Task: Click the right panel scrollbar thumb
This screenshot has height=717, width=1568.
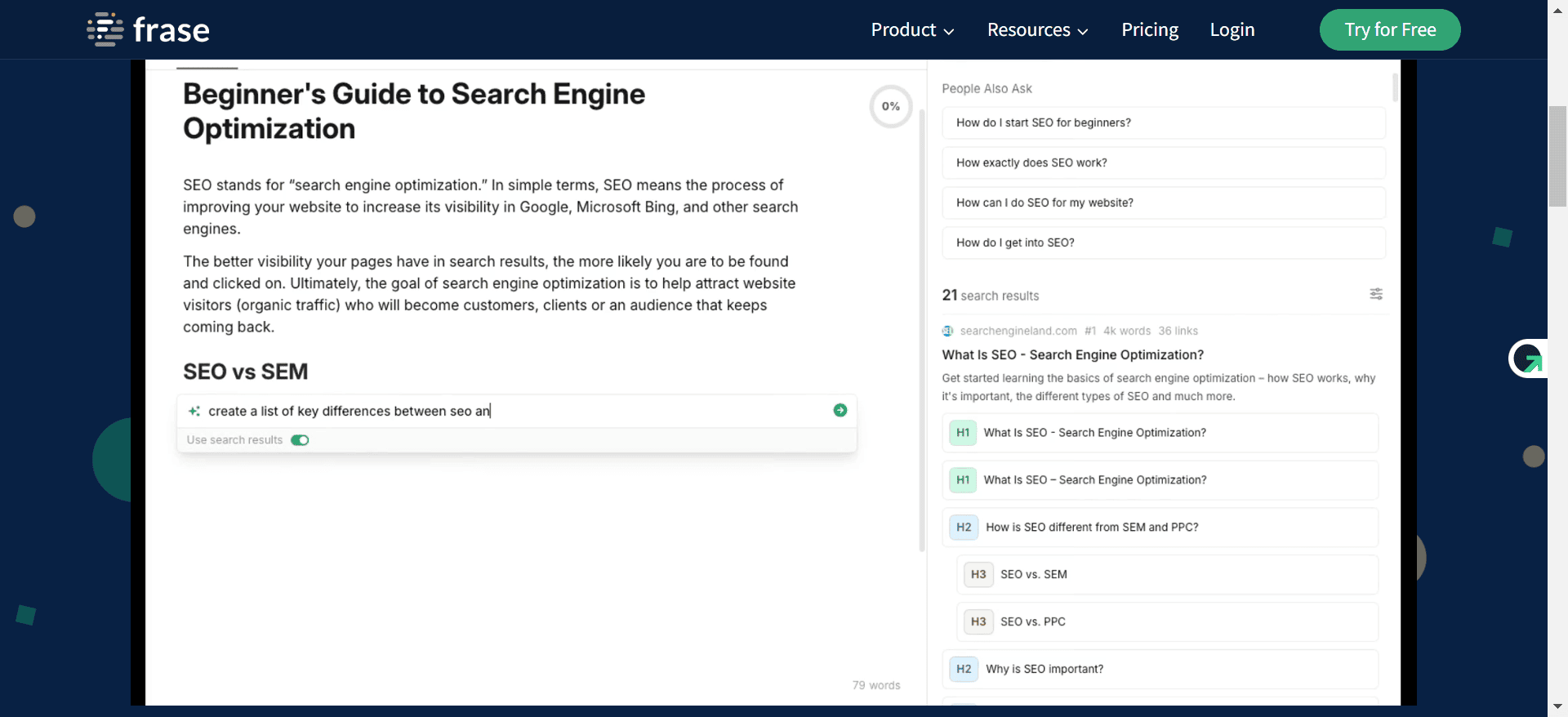Action: pos(1395,87)
